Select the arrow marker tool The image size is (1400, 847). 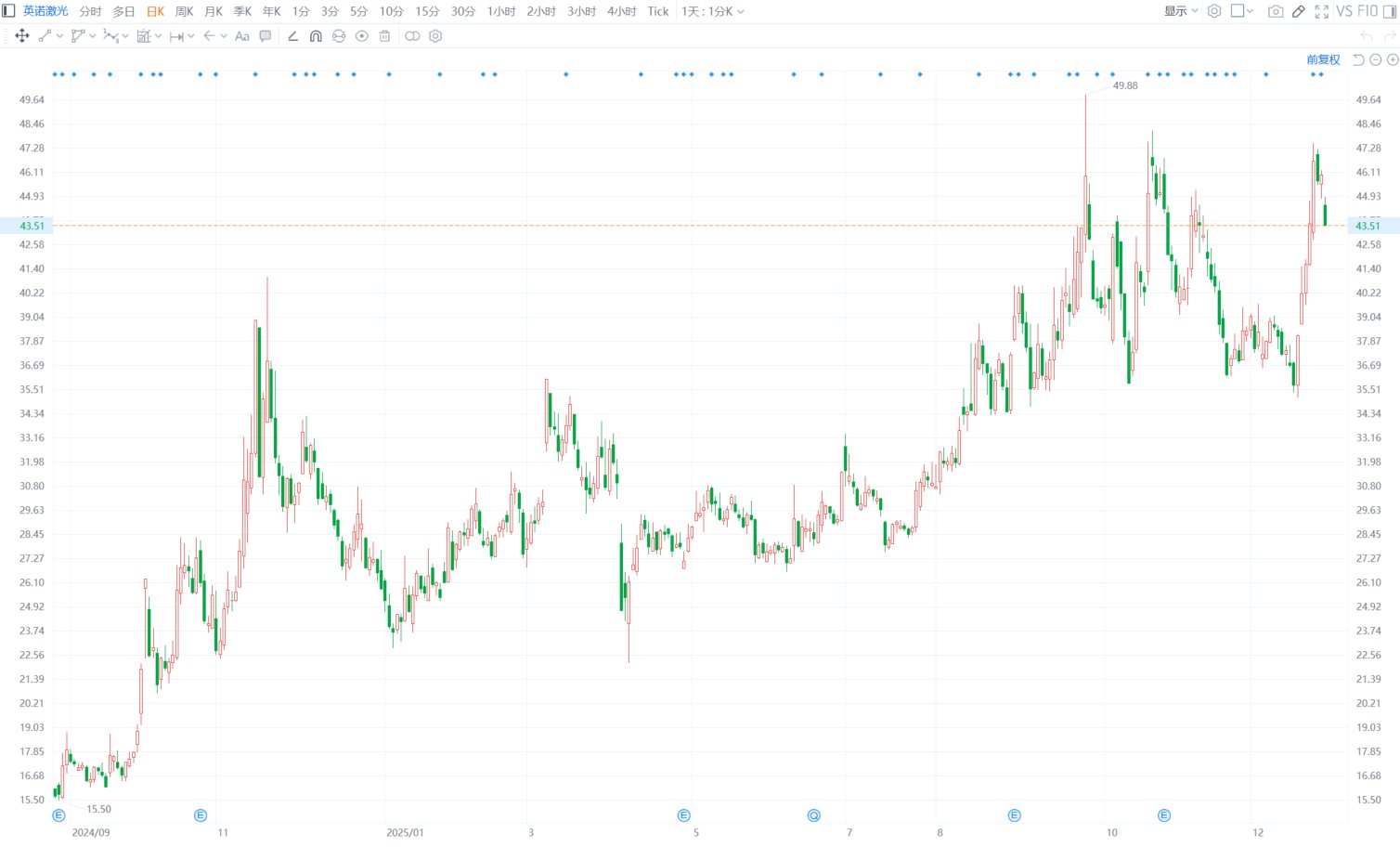point(209,36)
